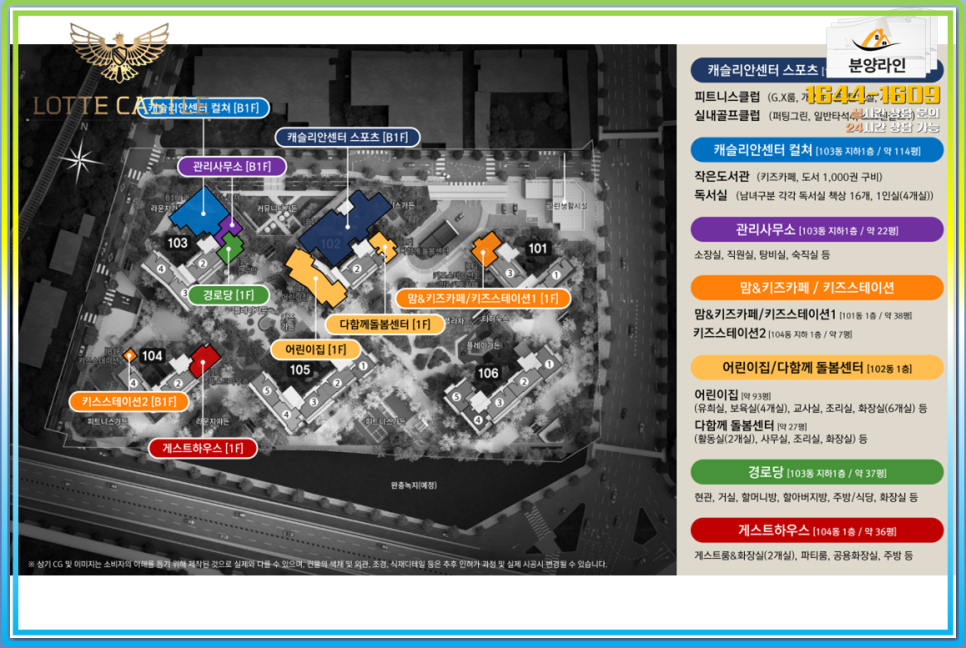Click the 키스스테이션2 [B1F] map label
The image size is (966, 648).
tap(129, 402)
